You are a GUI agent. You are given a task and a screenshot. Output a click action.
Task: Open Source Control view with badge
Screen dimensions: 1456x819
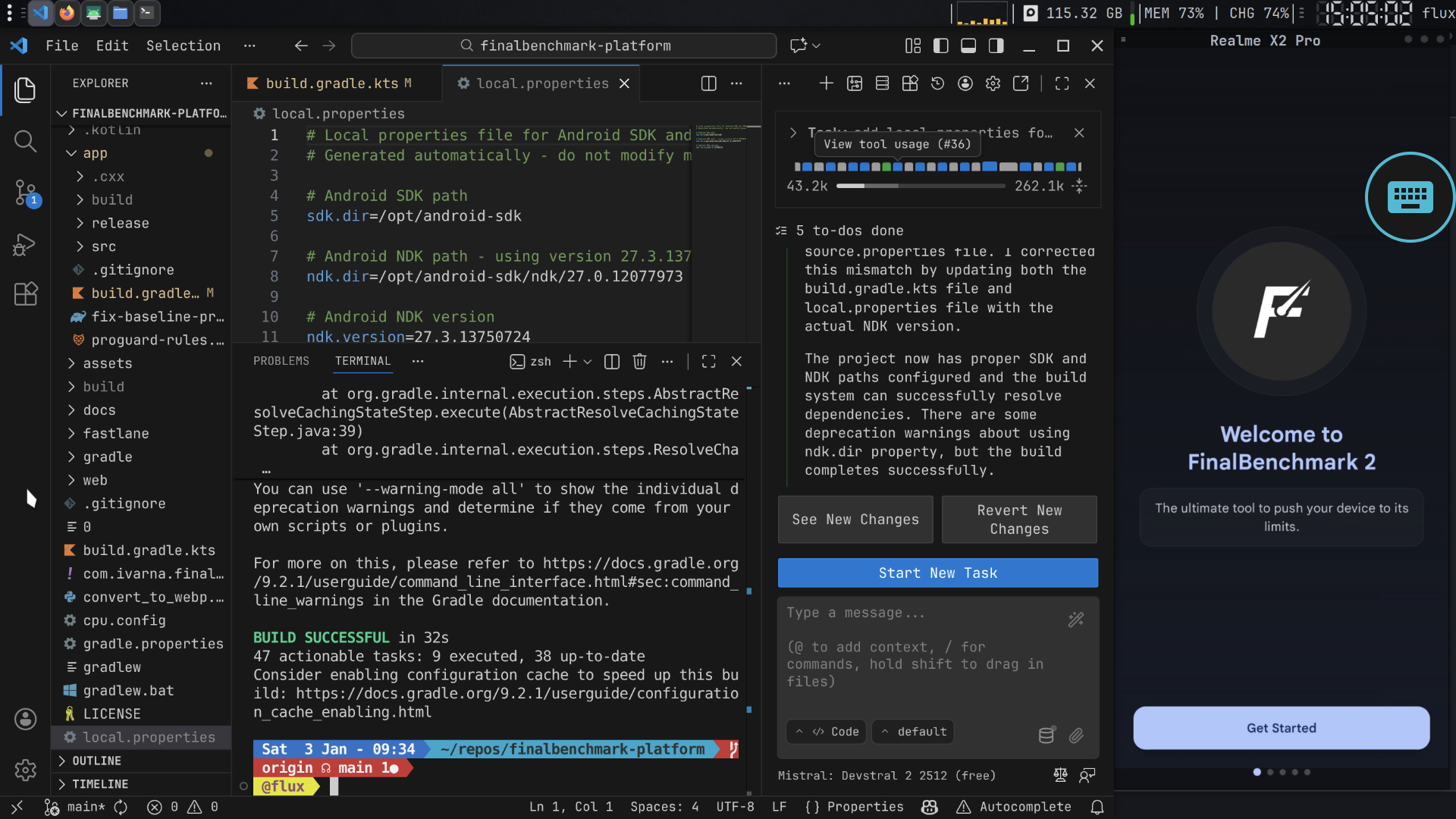pyautogui.click(x=25, y=193)
